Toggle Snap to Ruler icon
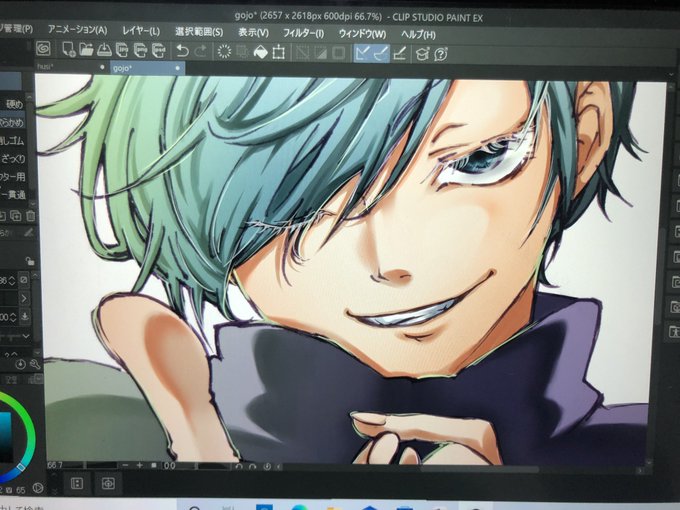The width and height of the screenshot is (680, 510). click(362, 53)
